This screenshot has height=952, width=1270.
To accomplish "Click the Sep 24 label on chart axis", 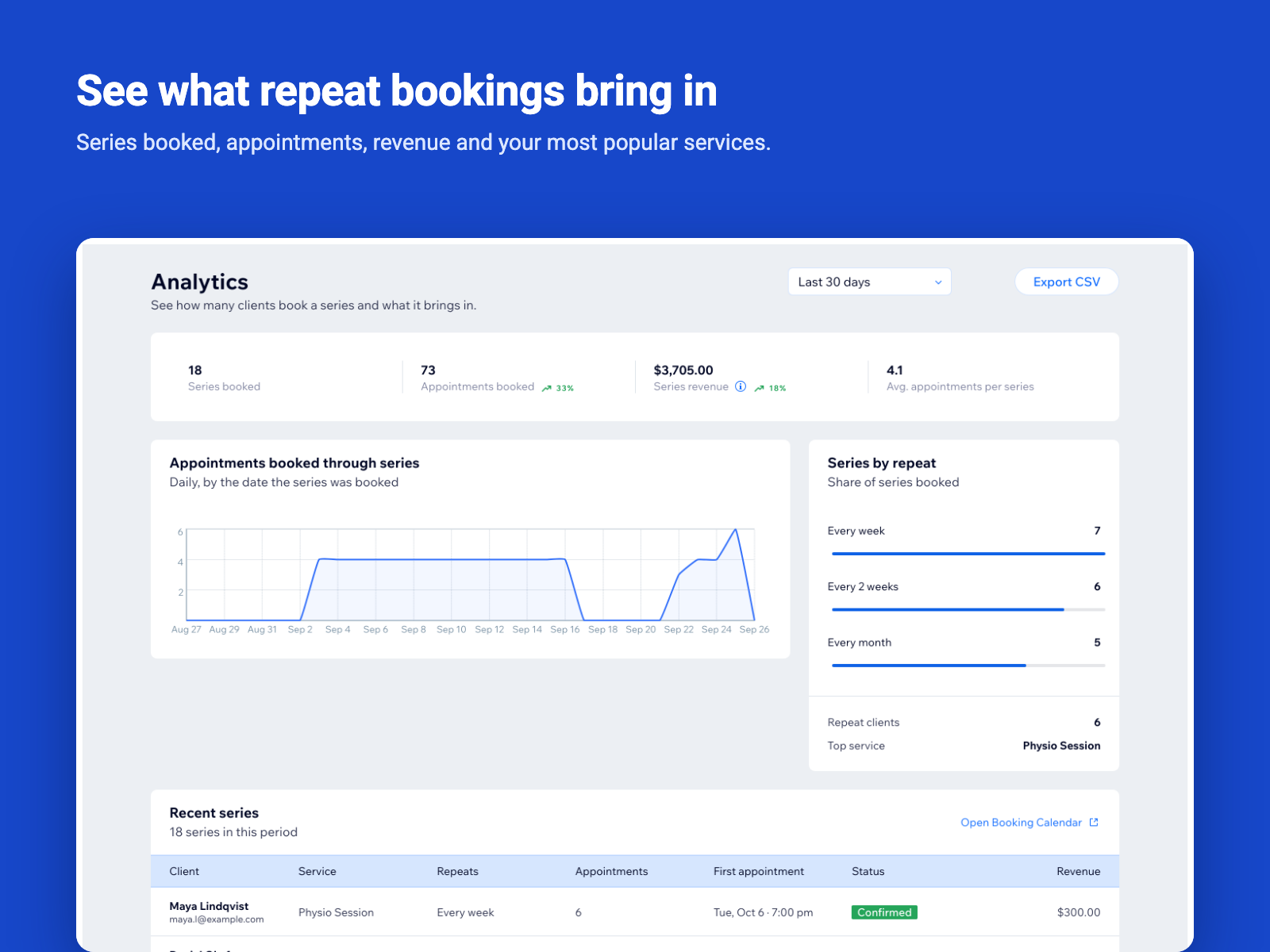I will [717, 629].
